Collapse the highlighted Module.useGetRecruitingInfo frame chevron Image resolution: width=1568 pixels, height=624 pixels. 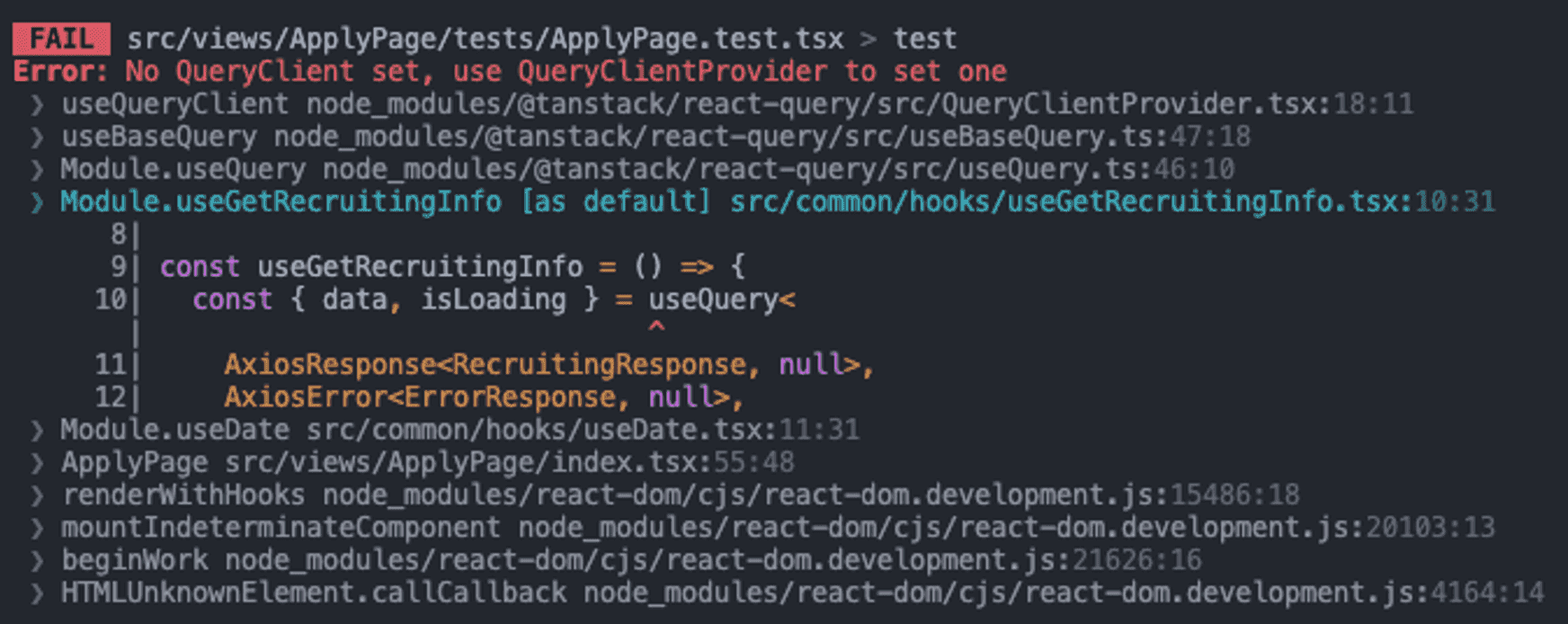point(38,203)
